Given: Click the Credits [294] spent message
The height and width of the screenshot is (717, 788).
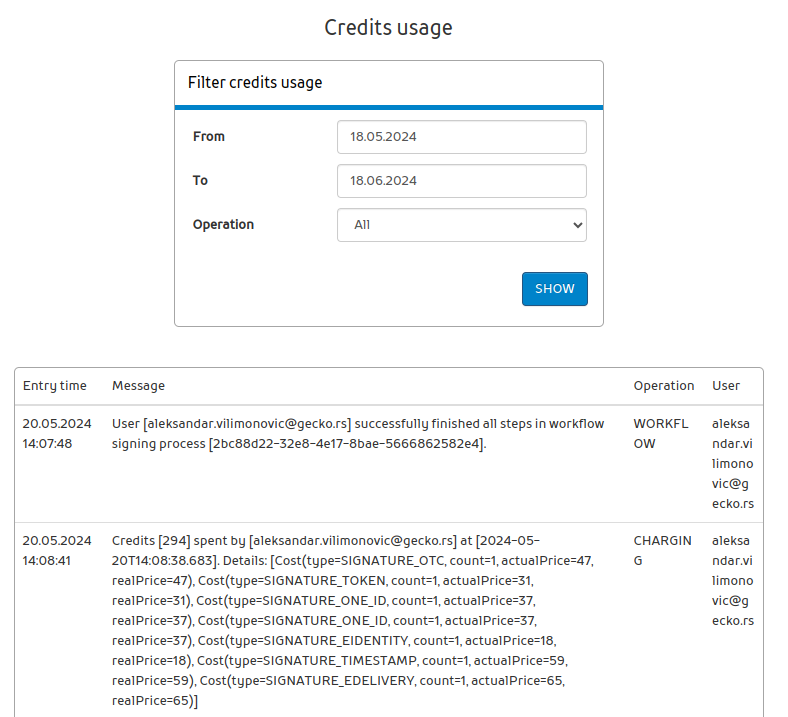Looking at the screenshot, I should [x=353, y=620].
